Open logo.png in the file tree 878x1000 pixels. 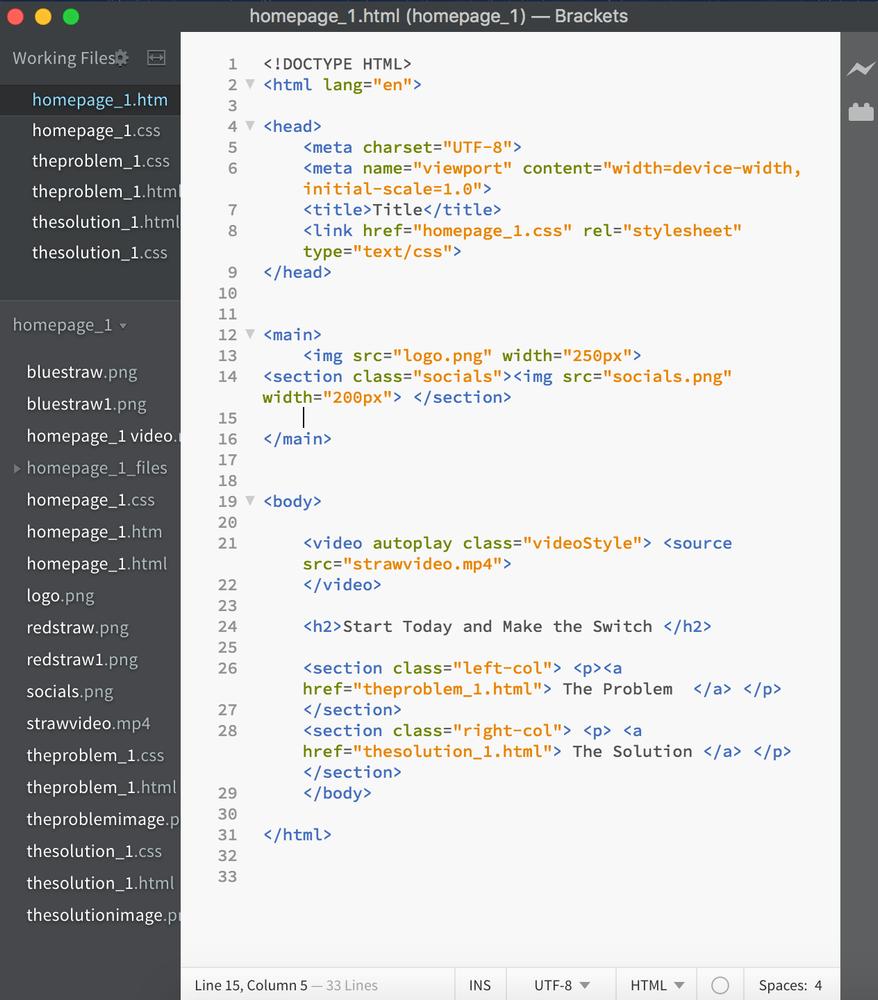(x=61, y=596)
